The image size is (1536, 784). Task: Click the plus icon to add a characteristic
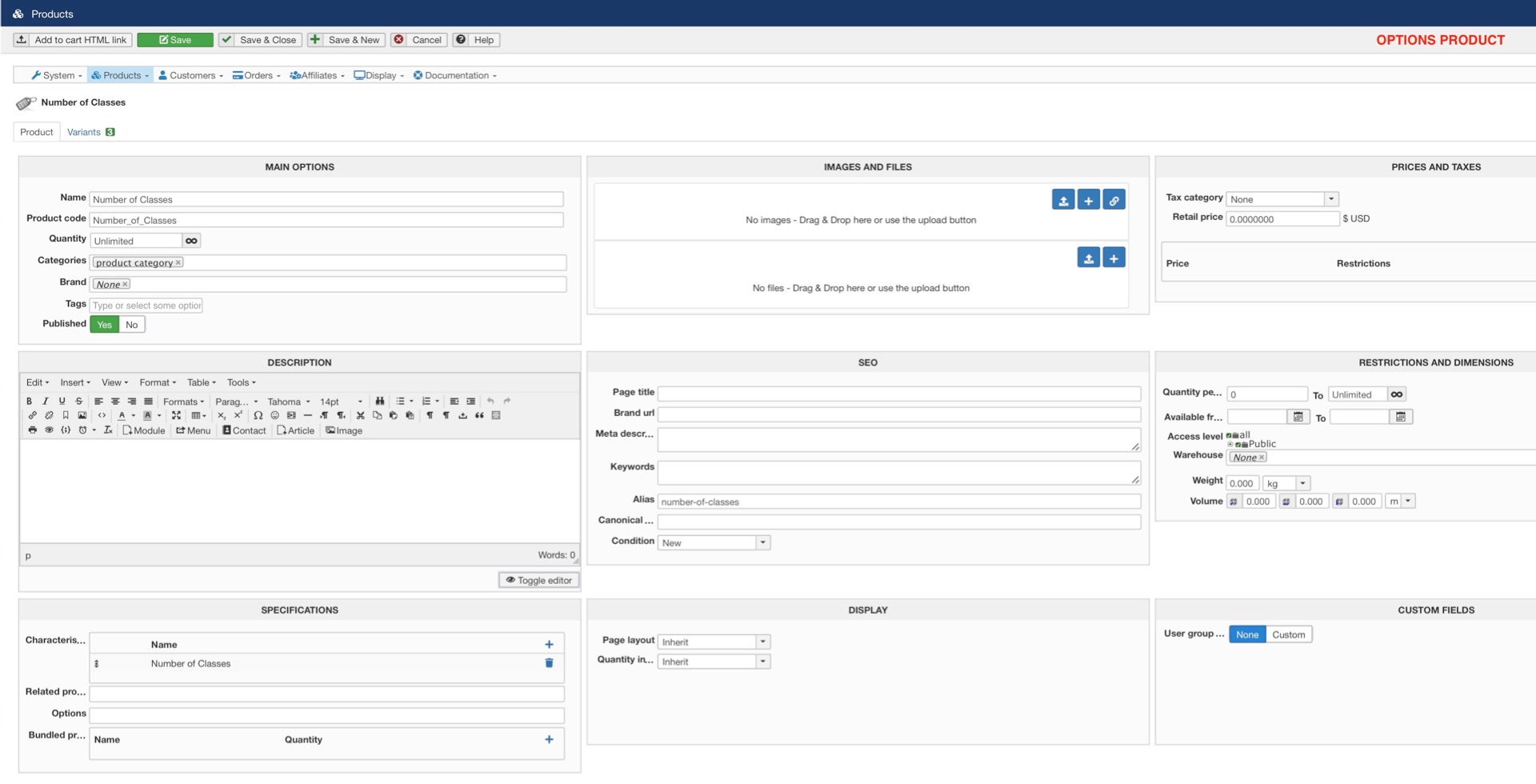(549, 645)
